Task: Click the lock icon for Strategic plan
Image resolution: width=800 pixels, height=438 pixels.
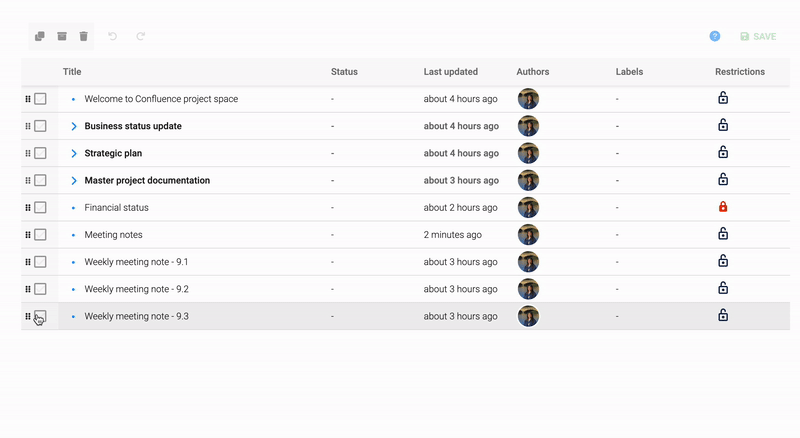Action: click(723, 153)
